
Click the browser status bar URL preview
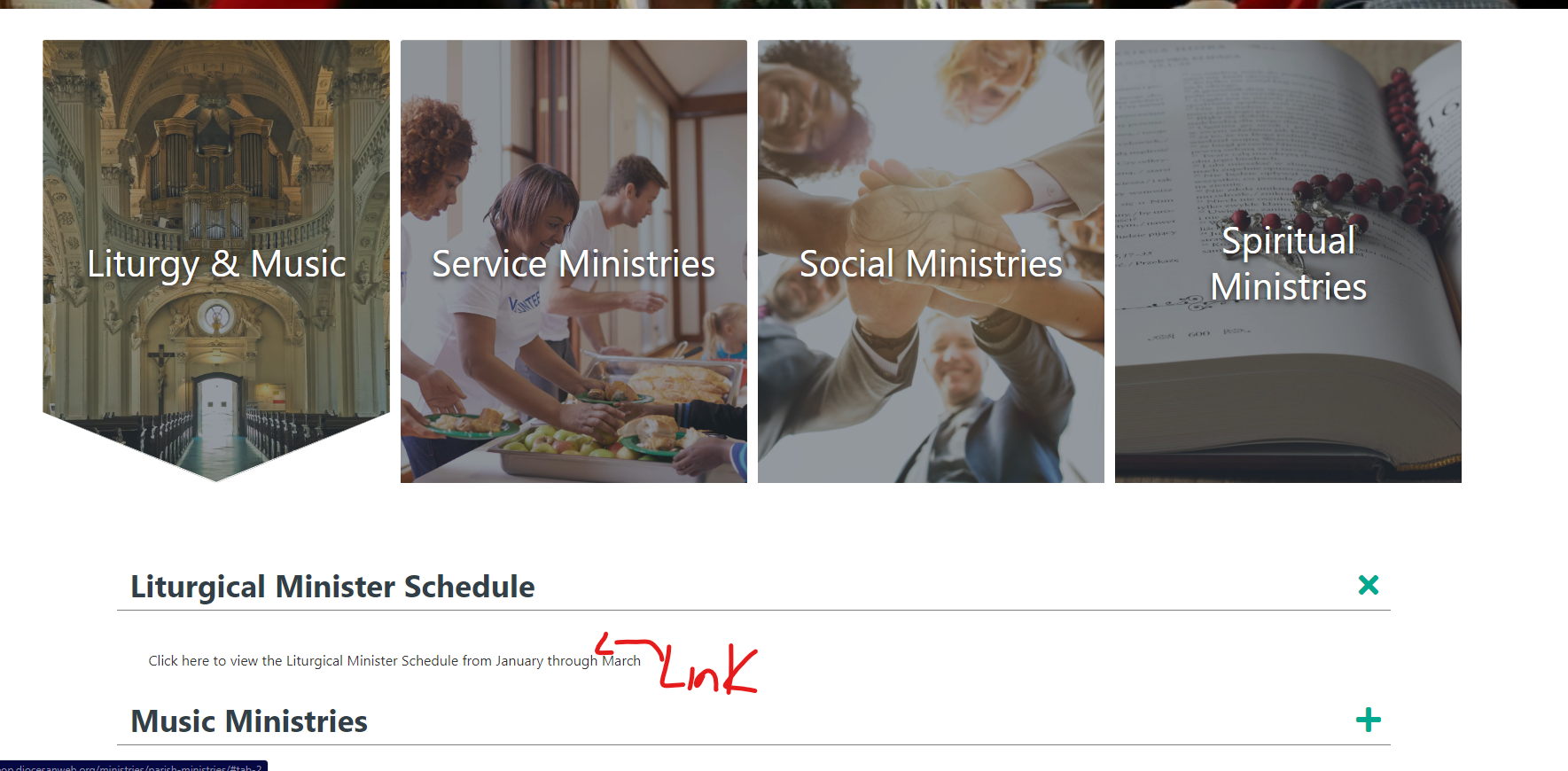[x=133, y=767]
